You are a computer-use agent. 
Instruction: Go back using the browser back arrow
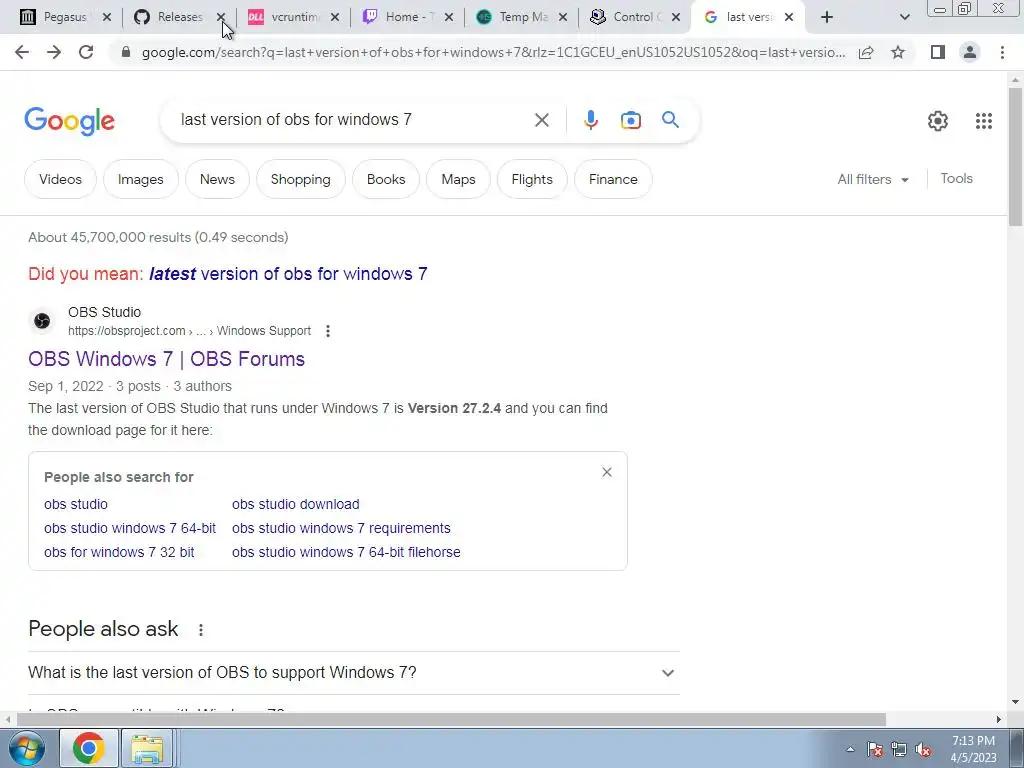(x=22, y=52)
